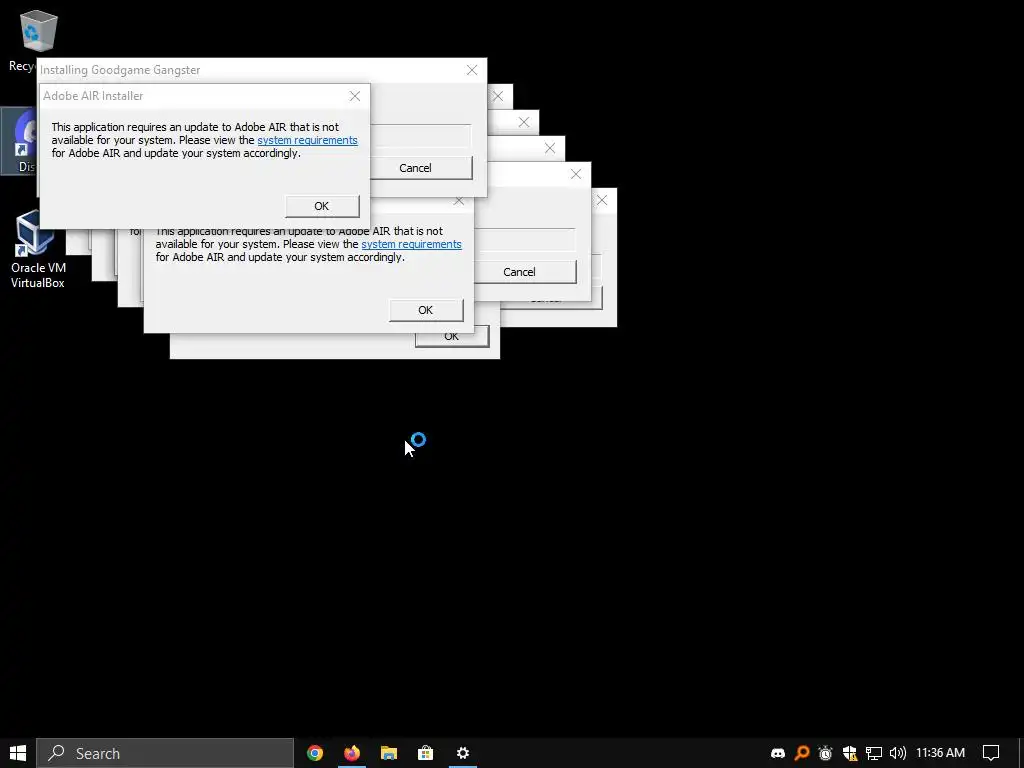This screenshot has width=1024, height=768.
Task: Click the partly hidden OK button at the bottom dialog
Action: tap(451, 338)
